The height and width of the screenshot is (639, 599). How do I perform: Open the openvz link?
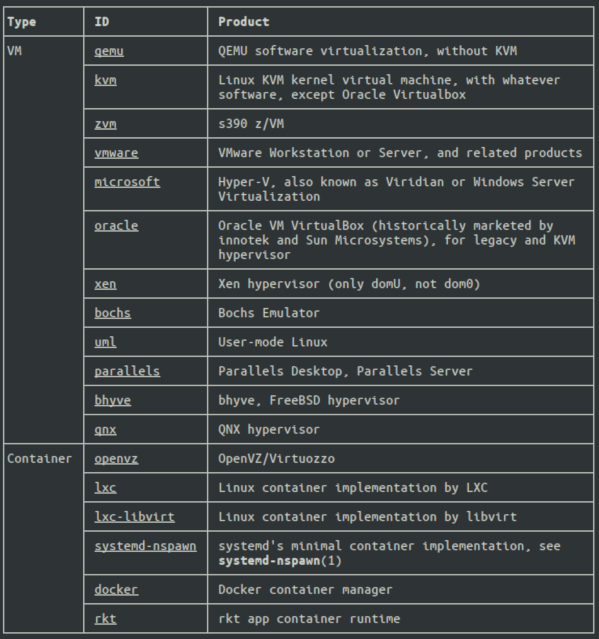(x=116, y=459)
